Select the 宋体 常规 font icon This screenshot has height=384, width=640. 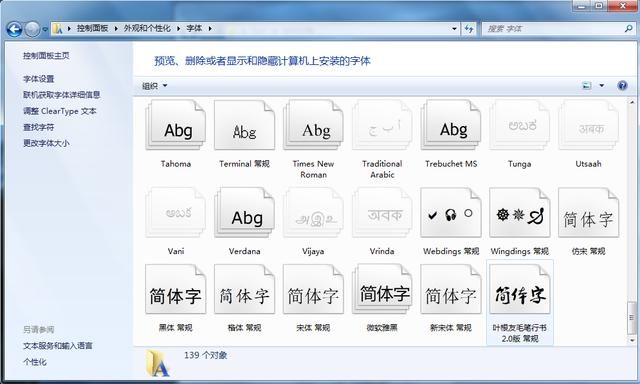pyautogui.click(x=313, y=289)
